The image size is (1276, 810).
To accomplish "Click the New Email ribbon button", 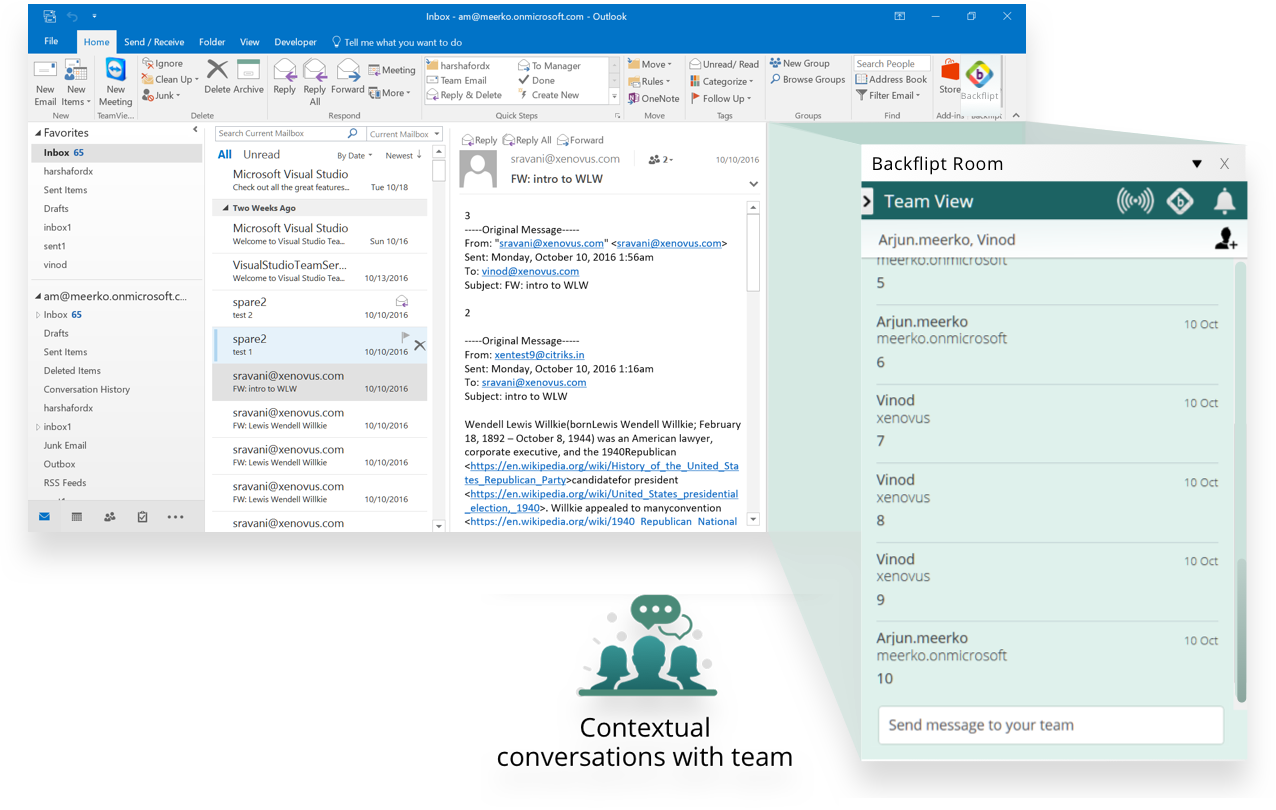I will [45, 82].
